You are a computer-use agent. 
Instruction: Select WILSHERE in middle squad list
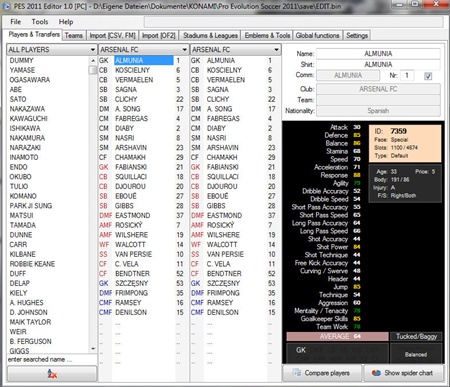tap(131, 235)
